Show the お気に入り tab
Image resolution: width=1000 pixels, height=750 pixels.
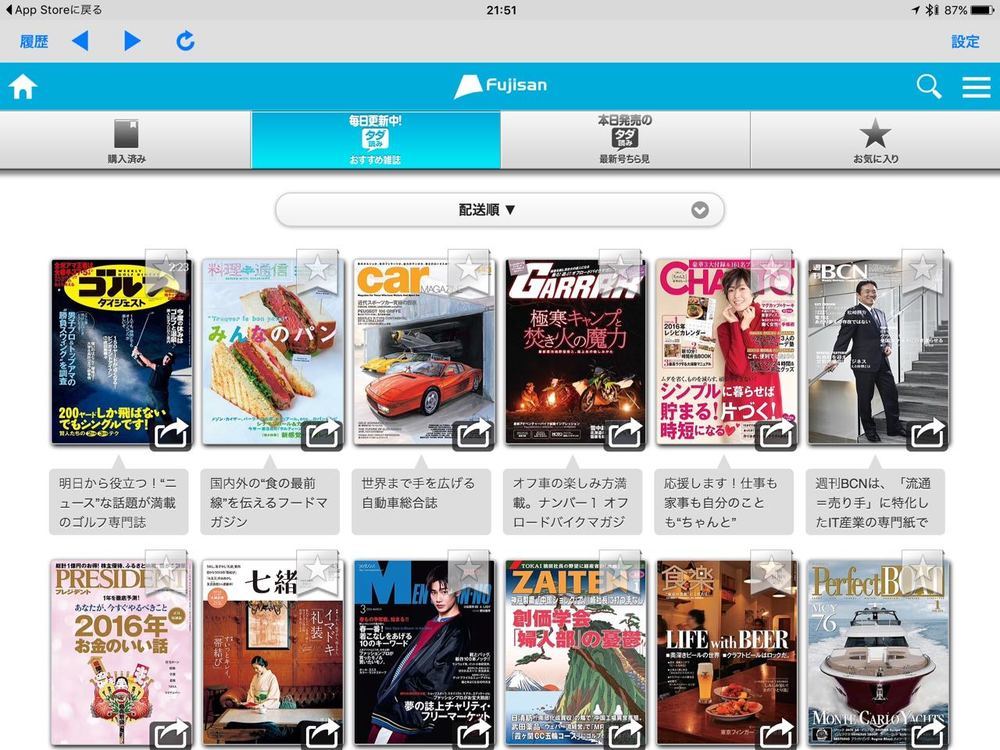pos(875,140)
